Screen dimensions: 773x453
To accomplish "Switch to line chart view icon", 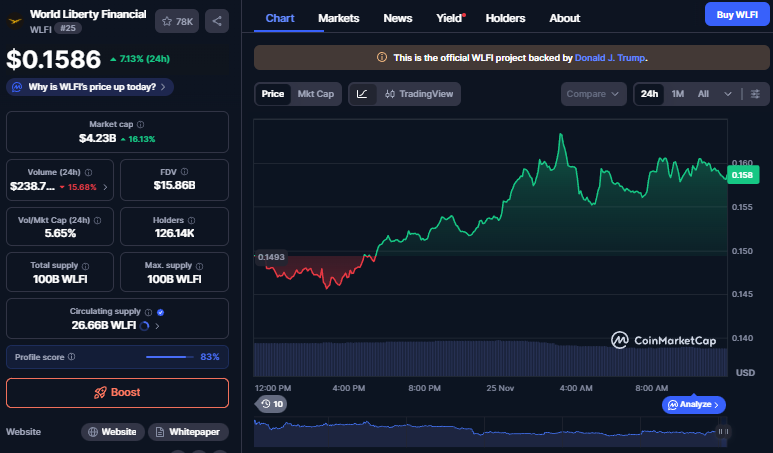I will click(362, 94).
